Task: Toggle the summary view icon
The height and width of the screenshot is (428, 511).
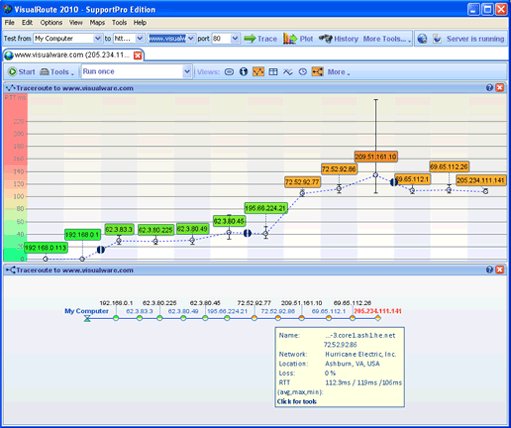Action: (229, 72)
